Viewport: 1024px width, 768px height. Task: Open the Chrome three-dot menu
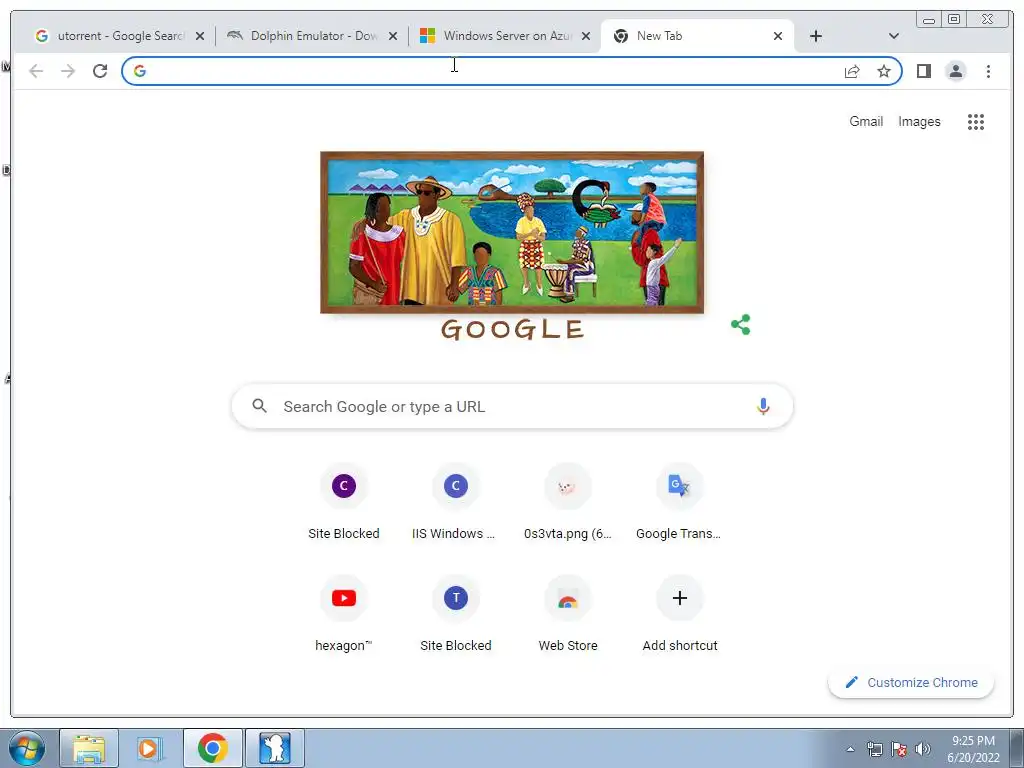pos(988,71)
